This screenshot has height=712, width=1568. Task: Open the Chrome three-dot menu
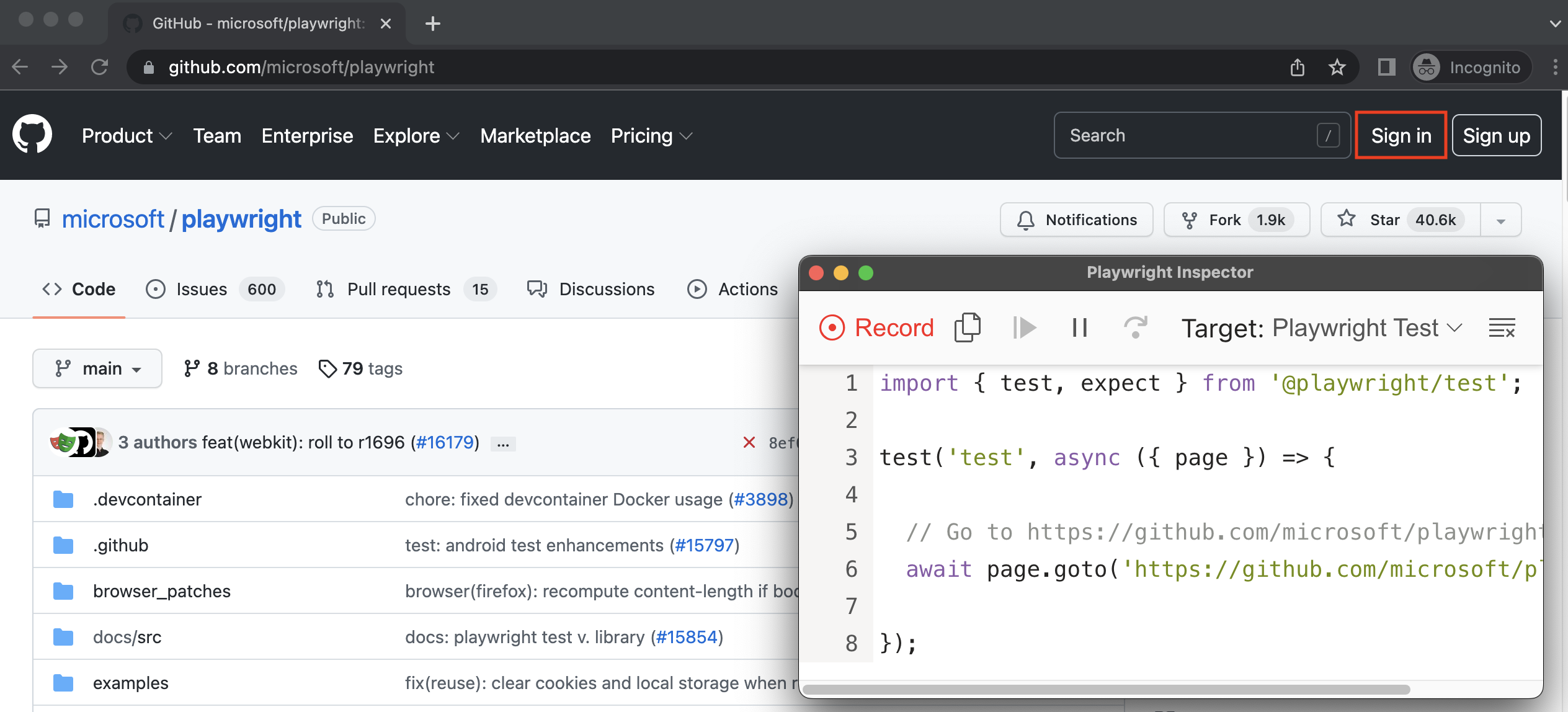pos(1555,67)
